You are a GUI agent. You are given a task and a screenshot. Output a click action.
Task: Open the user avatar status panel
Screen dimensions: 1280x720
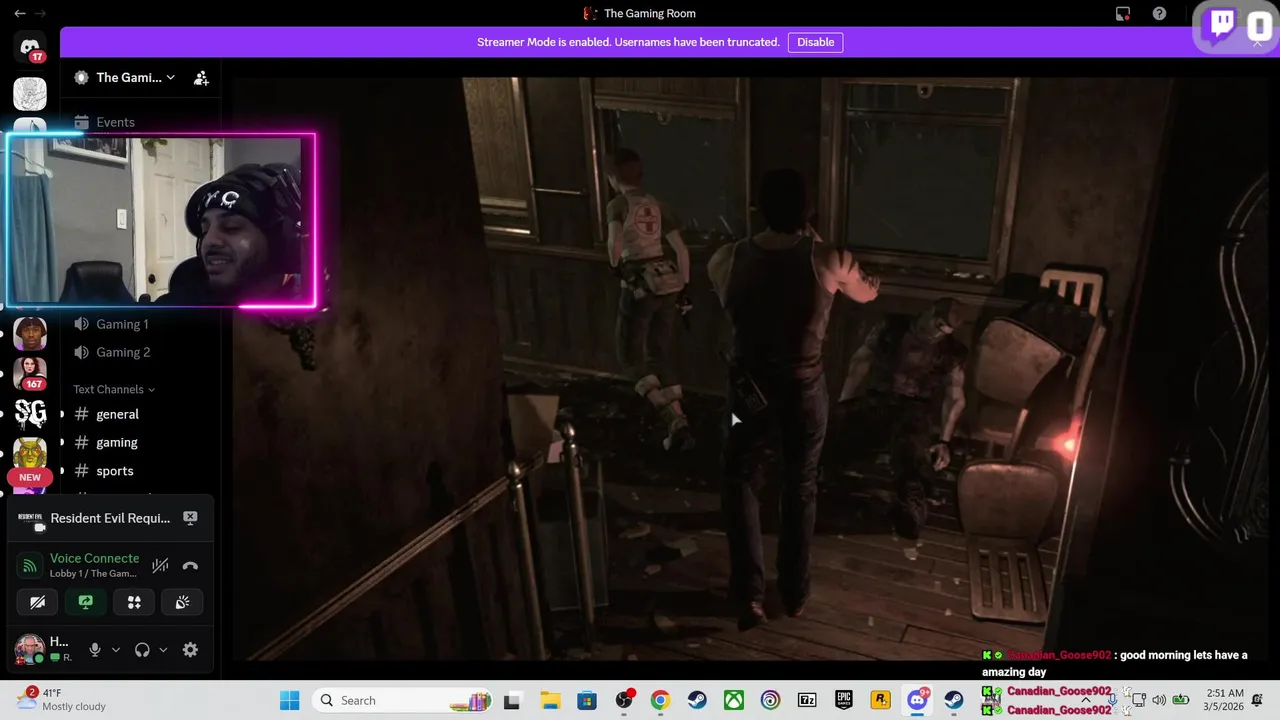(28, 649)
